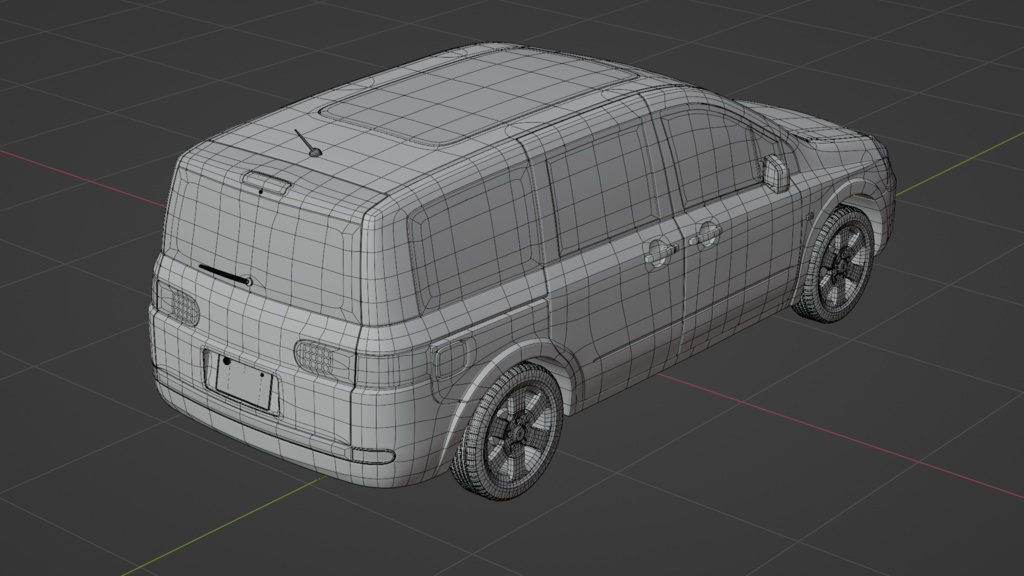Click the high-mount brake light above the rear window
The width and height of the screenshot is (1024, 576).
click(x=265, y=181)
